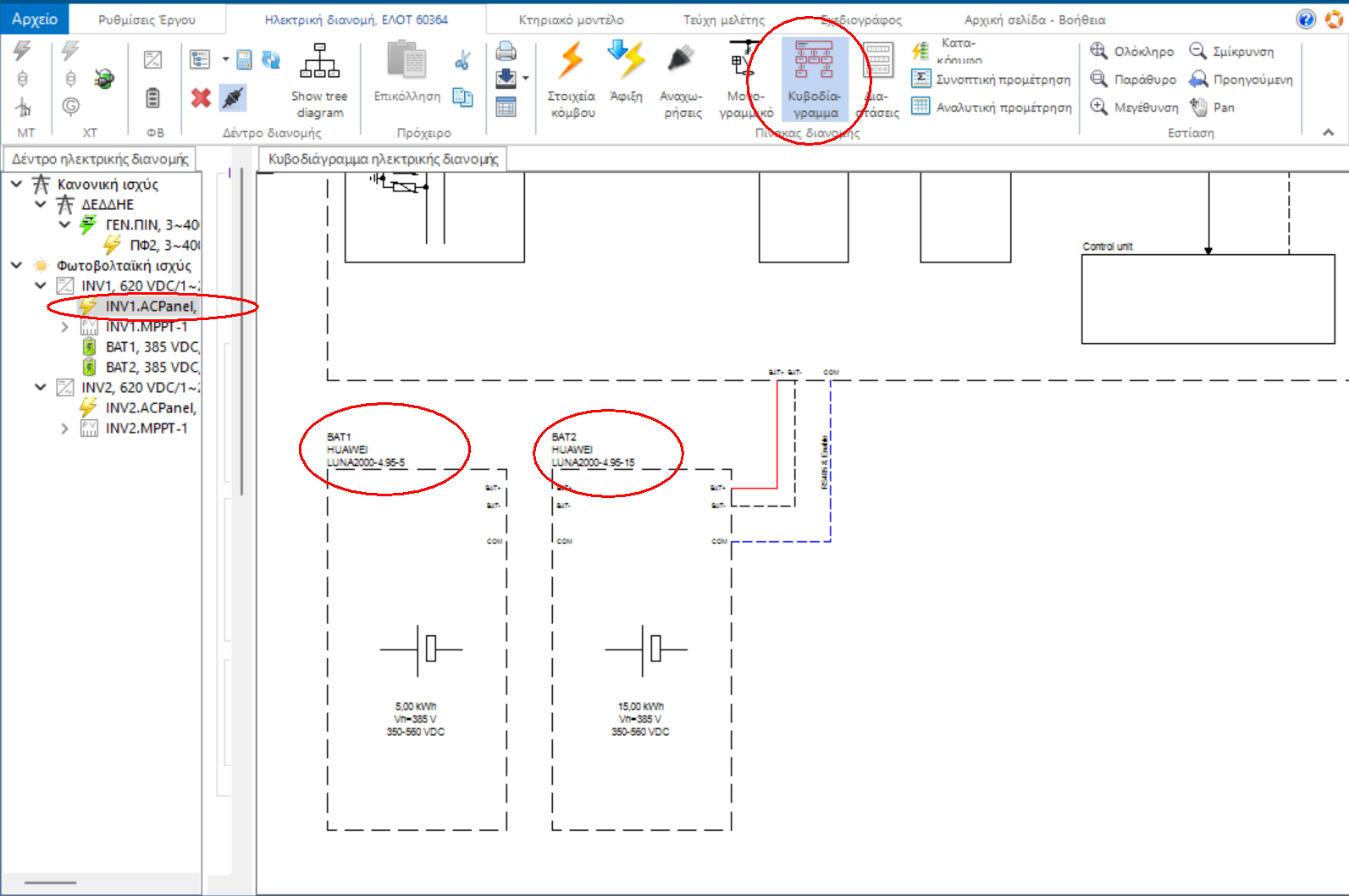Select the ΔΕΔΔΗΕ tree node
The image size is (1349, 896).
click(95, 204)
